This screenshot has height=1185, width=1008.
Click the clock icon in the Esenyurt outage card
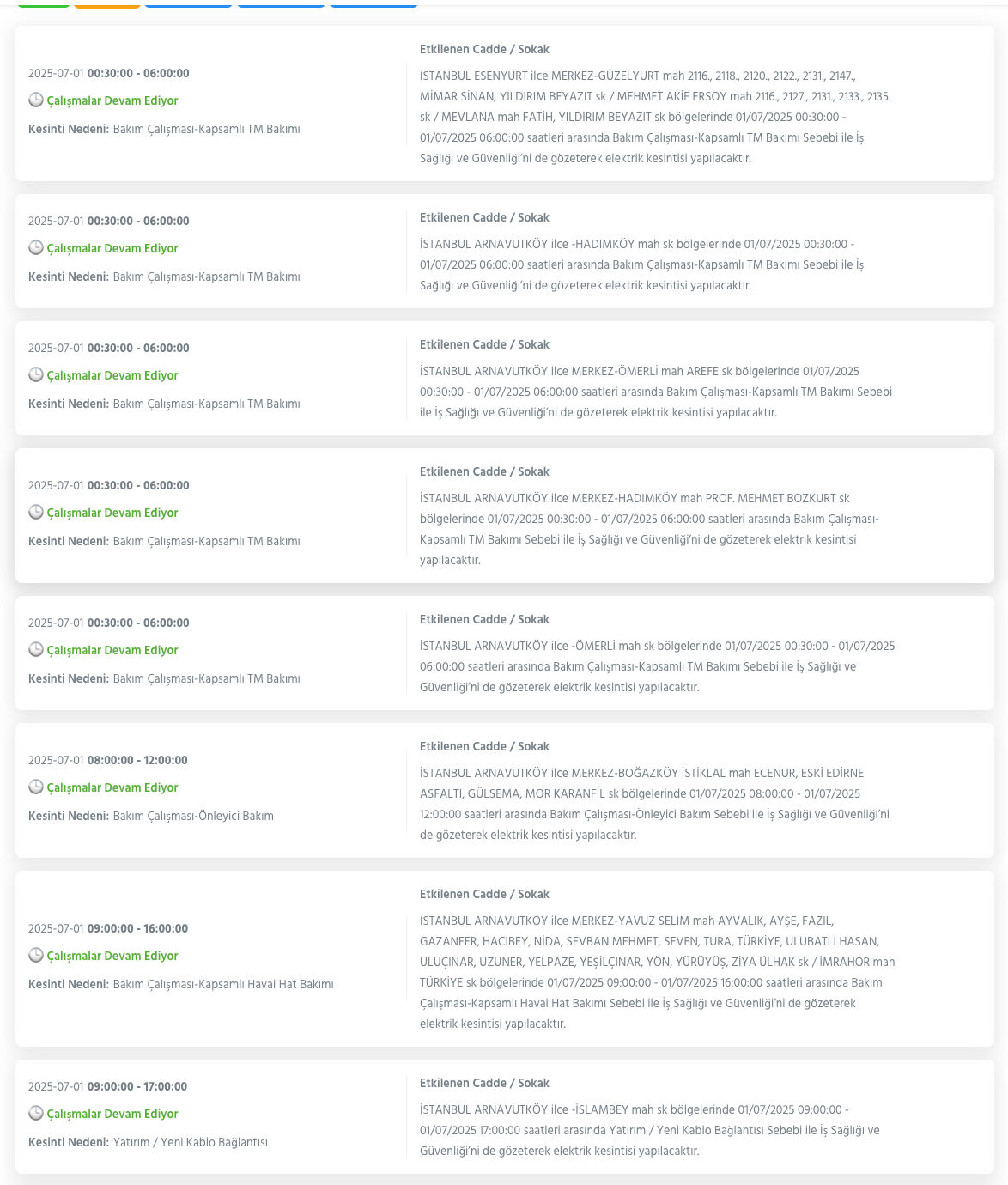click(x=36, y=100)
